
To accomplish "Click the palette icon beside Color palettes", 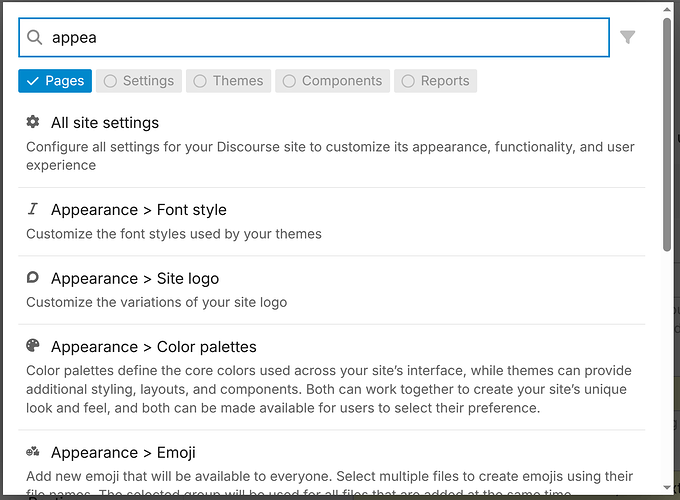I will tap(33, 346).
